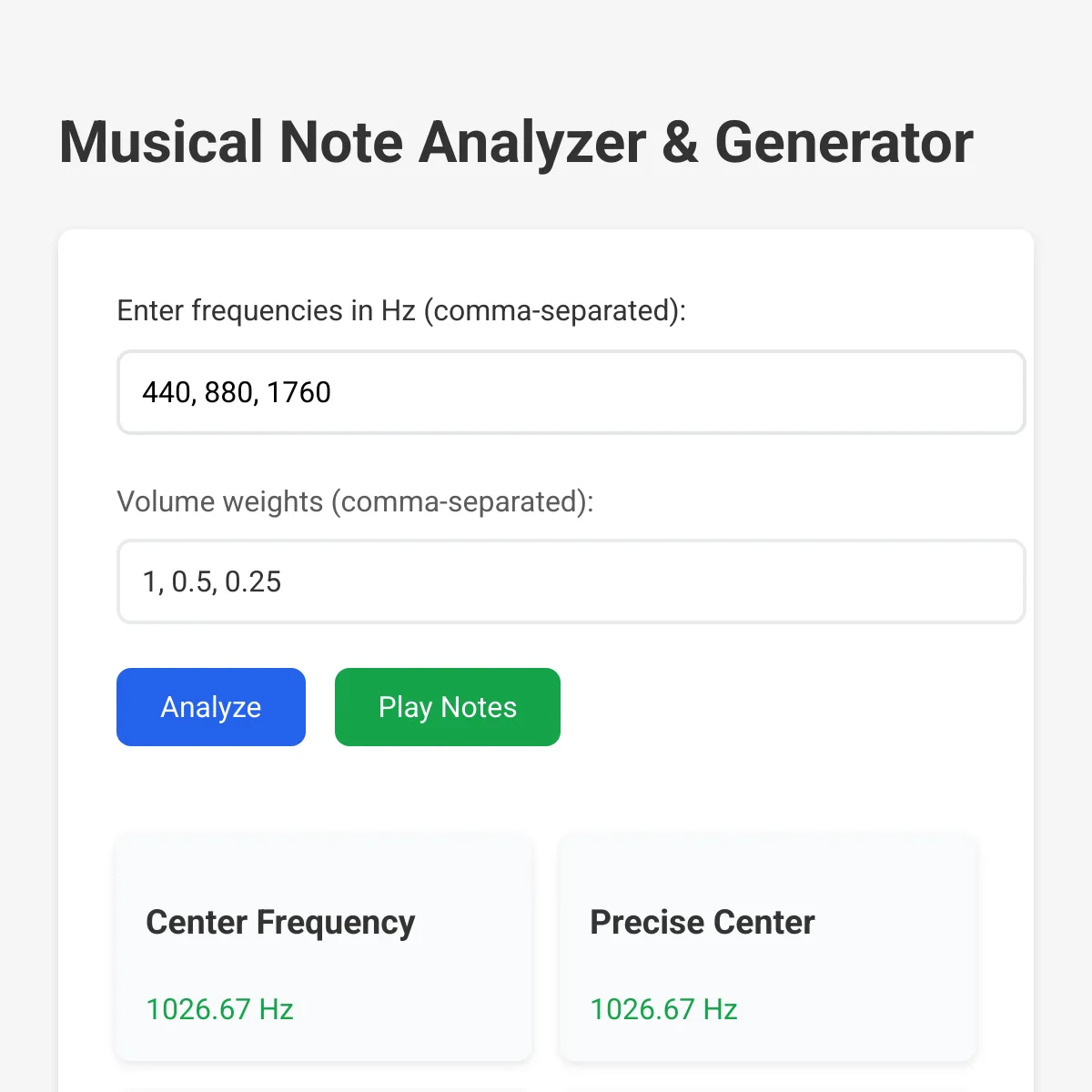Click the word 'Note' in the heading

pos(340,143)
